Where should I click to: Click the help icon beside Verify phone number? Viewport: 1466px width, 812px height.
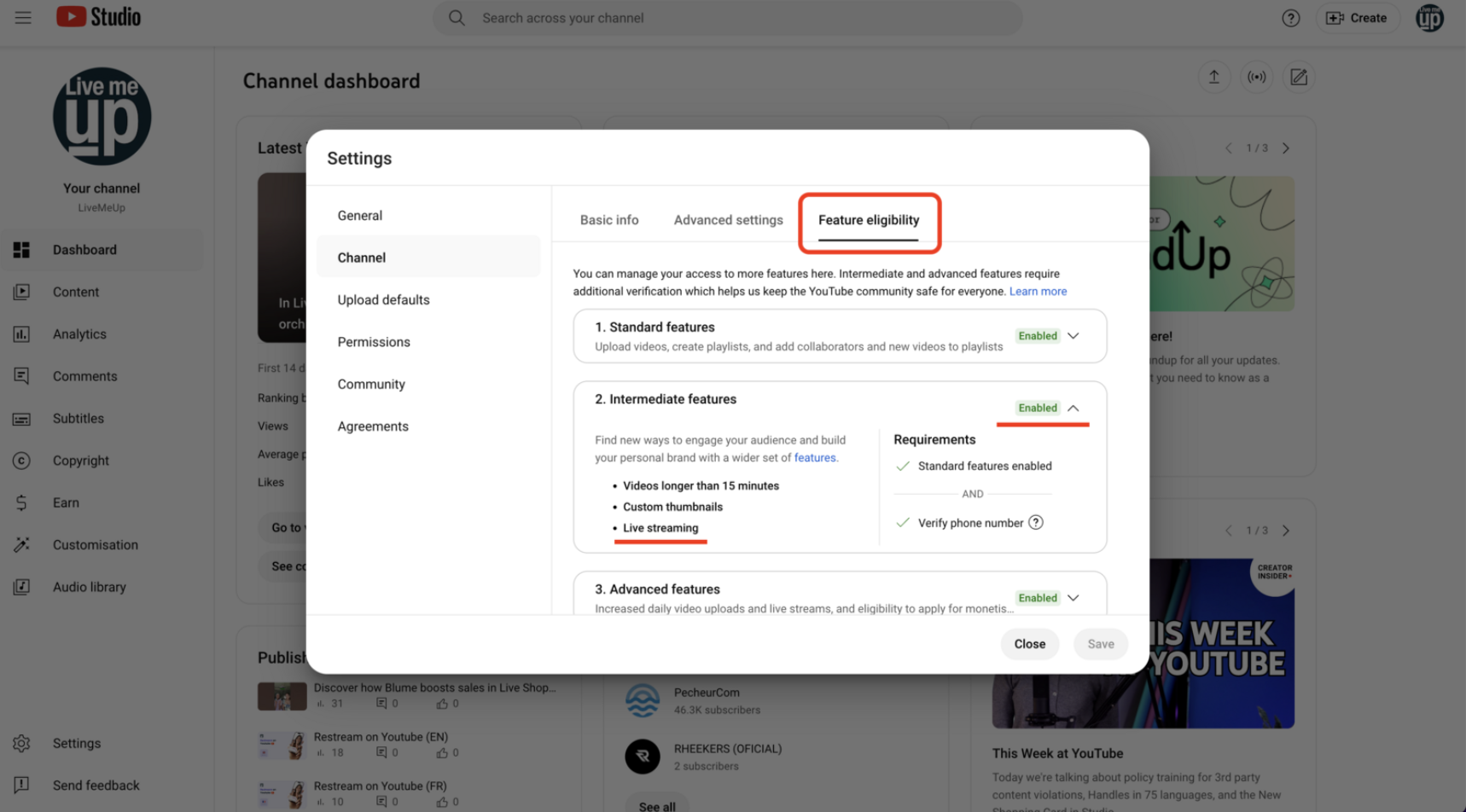point(1036,523)
